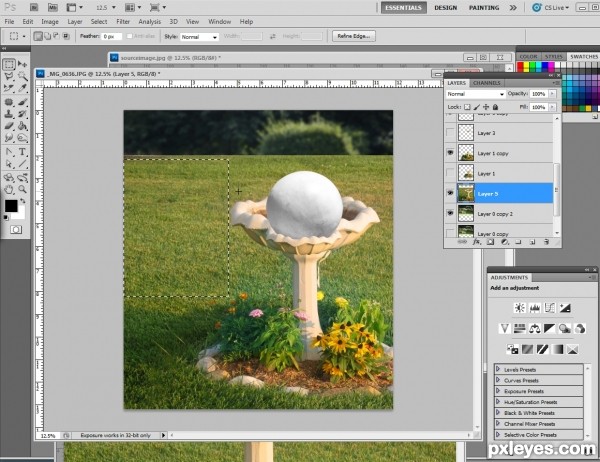This screenshot has height=462, width=600.
Task: Expand Hue/Saturation Presets
Action: coord(498,402)
